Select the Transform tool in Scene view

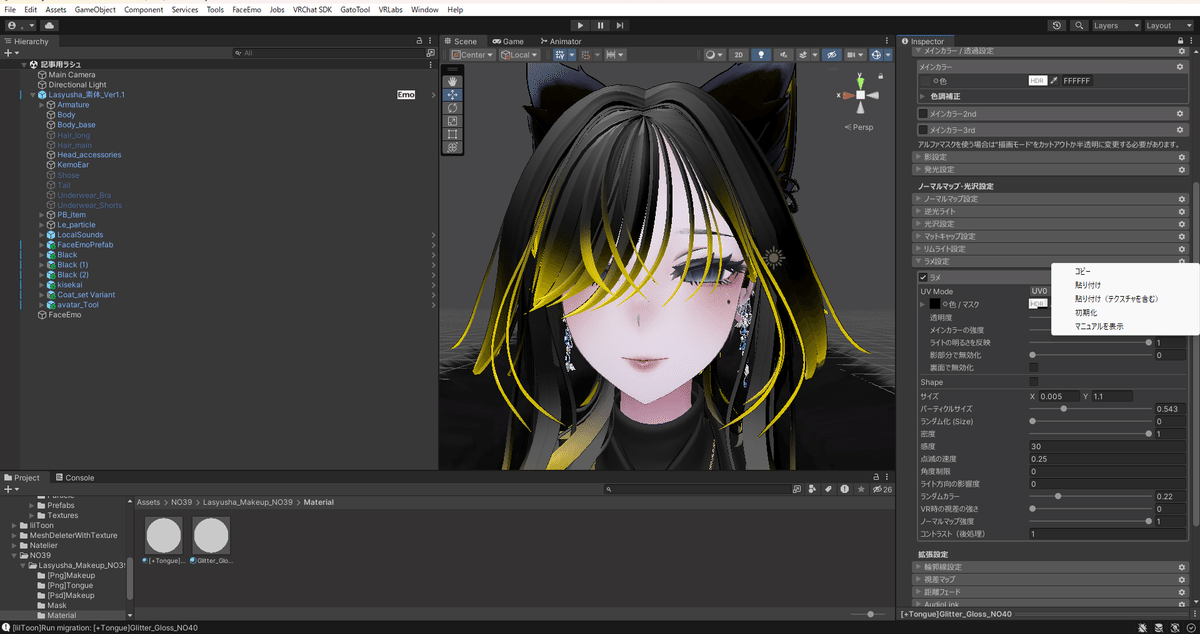click(453, 147)
